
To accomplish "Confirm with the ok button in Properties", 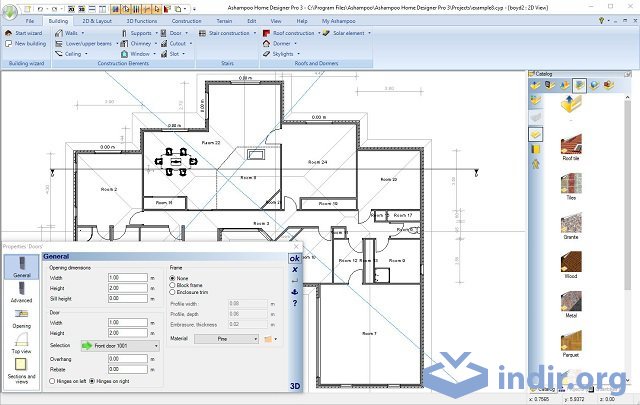I will pos(295,258).
